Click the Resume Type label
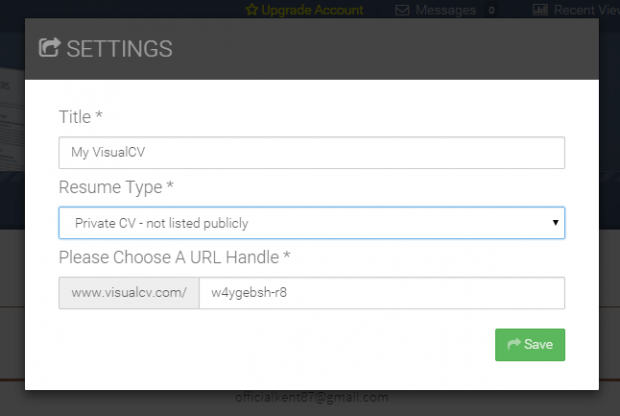620x416 pixels. 116,187
